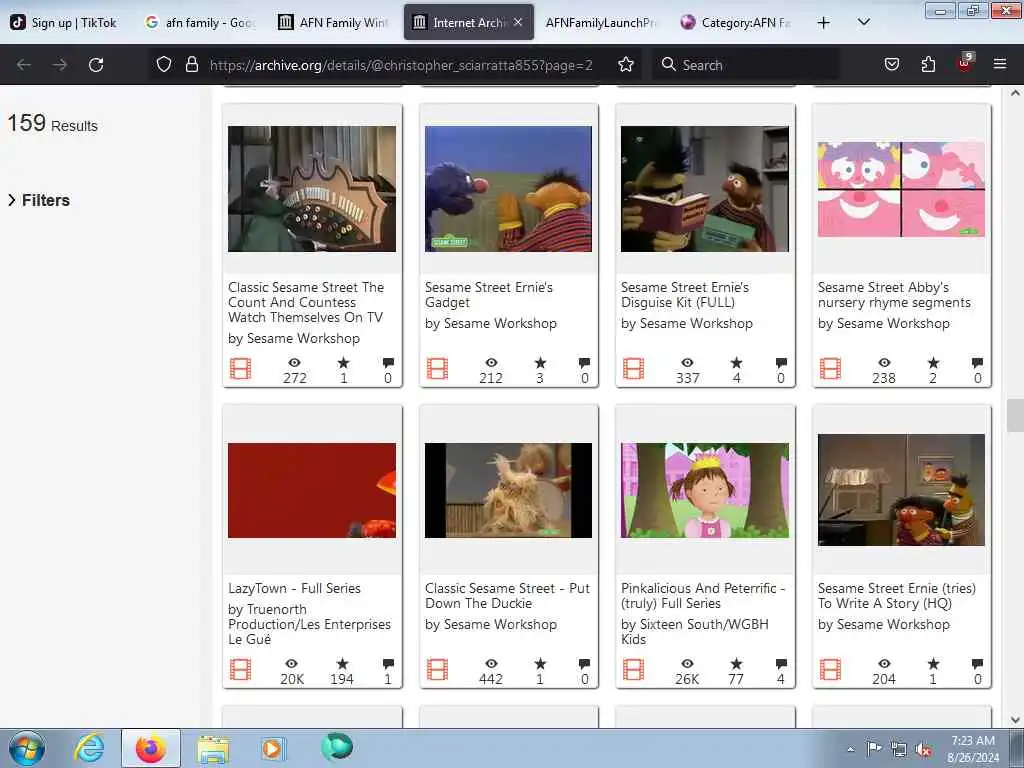Open the 'Classic Sesame Street The Count' title link
The width and height of the screenshot is (1024, 768).
306,302
